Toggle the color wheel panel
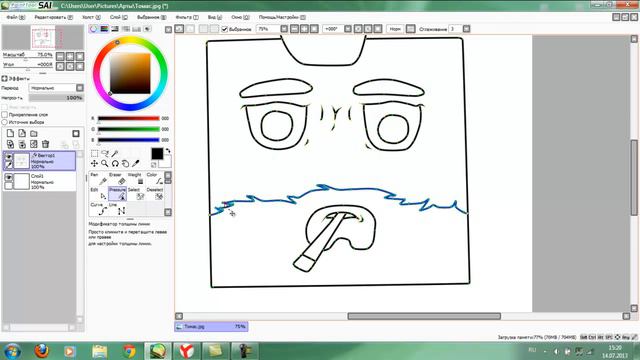 tap(94, 29)
